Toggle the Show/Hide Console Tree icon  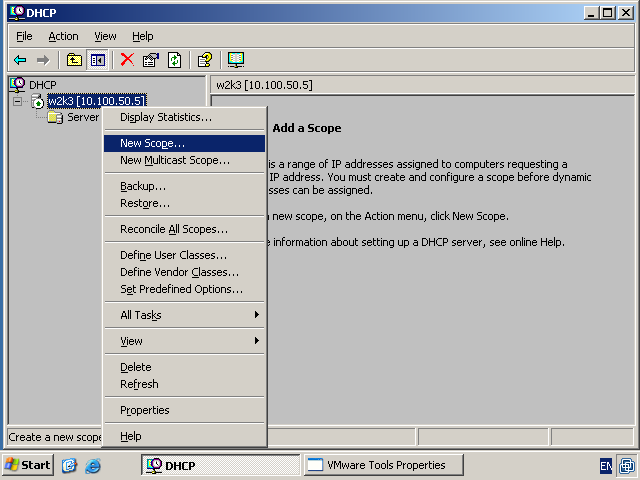click(x=98, y=60)
